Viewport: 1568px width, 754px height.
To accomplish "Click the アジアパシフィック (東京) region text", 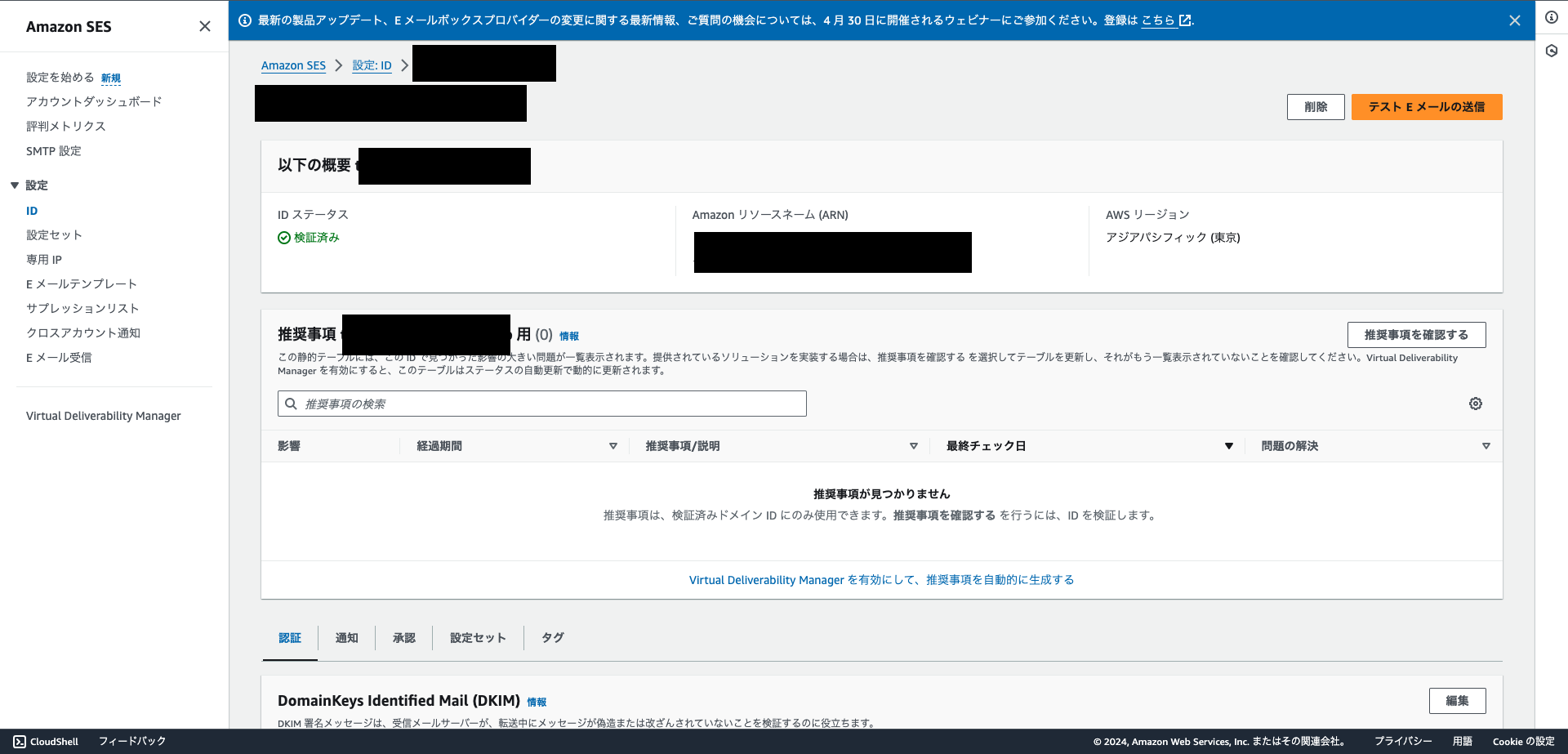I will [x=1173, y=238].
